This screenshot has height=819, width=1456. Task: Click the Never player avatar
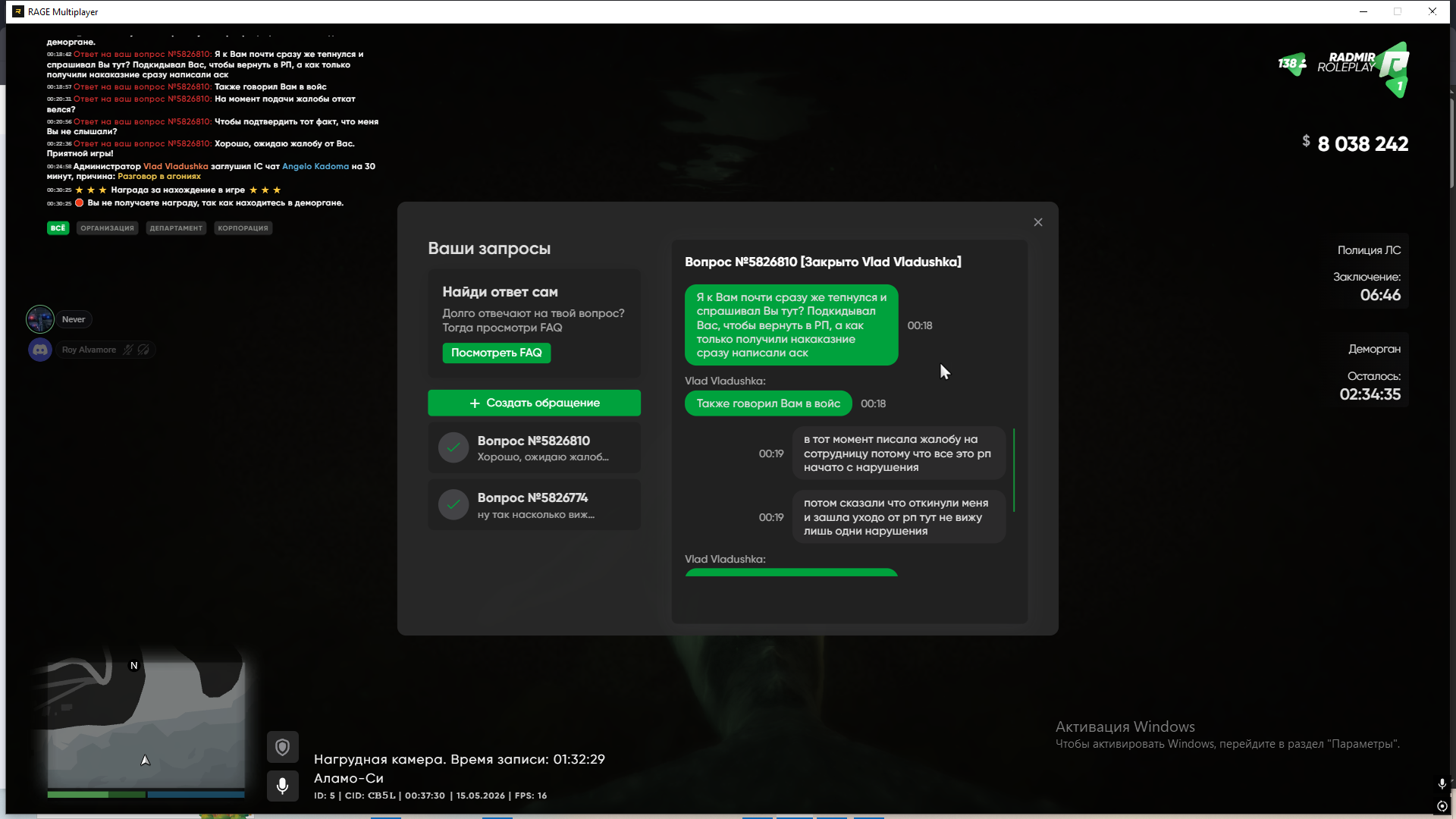pyautogui.click(x=40, y=319)
